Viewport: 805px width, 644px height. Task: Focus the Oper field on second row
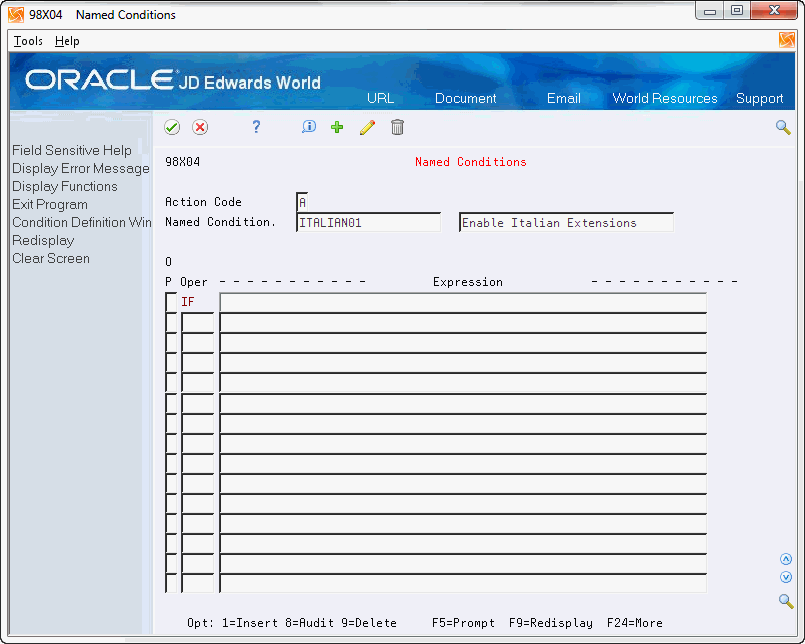197,323
